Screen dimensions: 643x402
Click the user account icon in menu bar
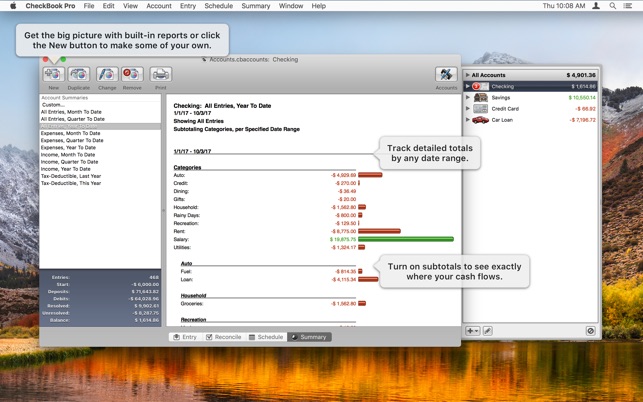tap(596, 6)
